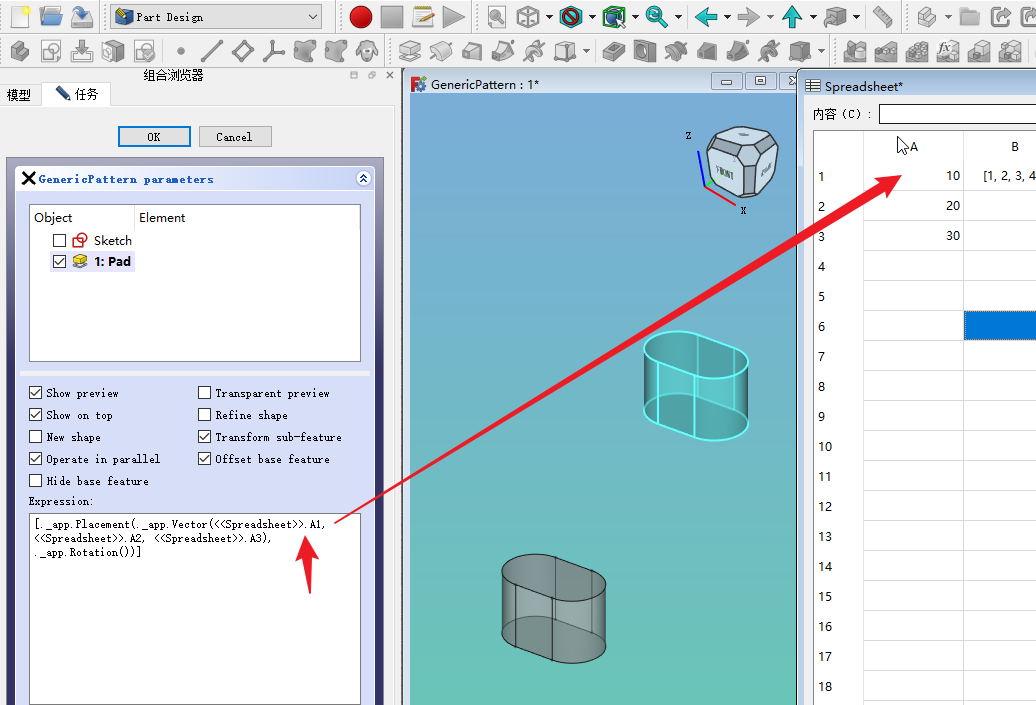Click the red macro record button

pyautogui.click(x=361, y=17)
